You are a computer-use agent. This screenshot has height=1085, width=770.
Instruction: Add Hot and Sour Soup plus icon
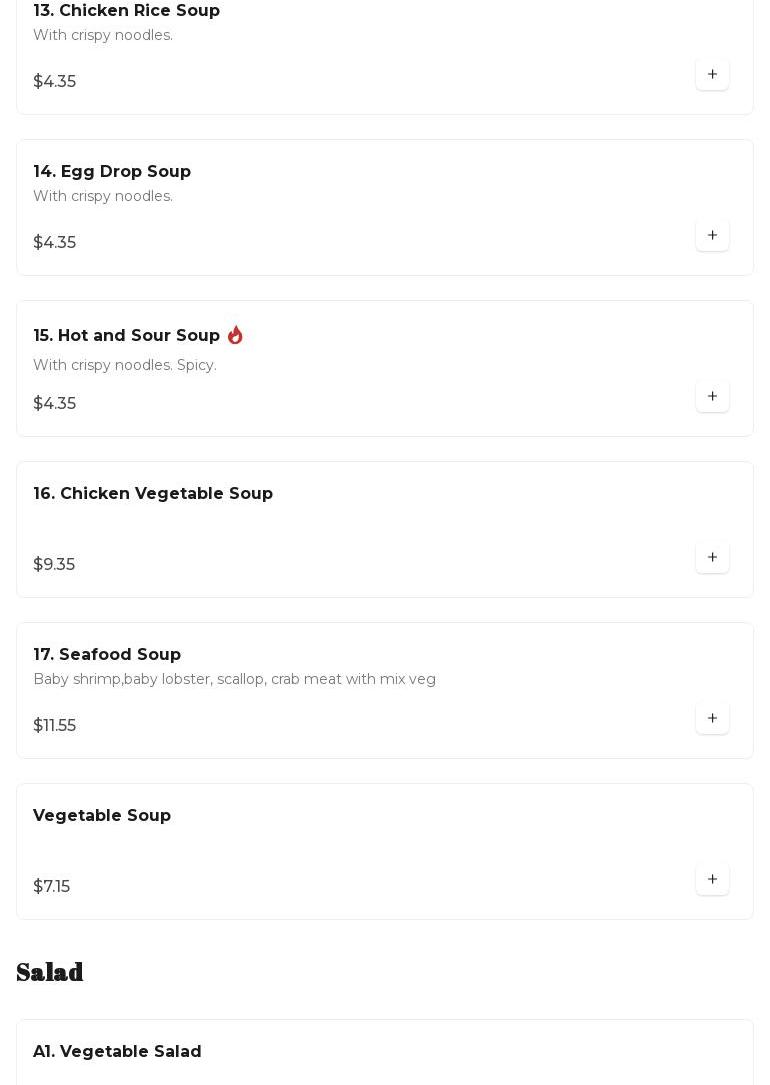(x=712, y=396)
